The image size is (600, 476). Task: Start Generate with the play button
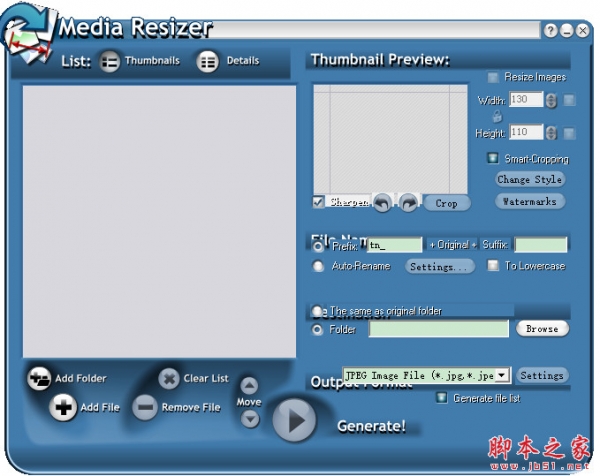[294, 420]
